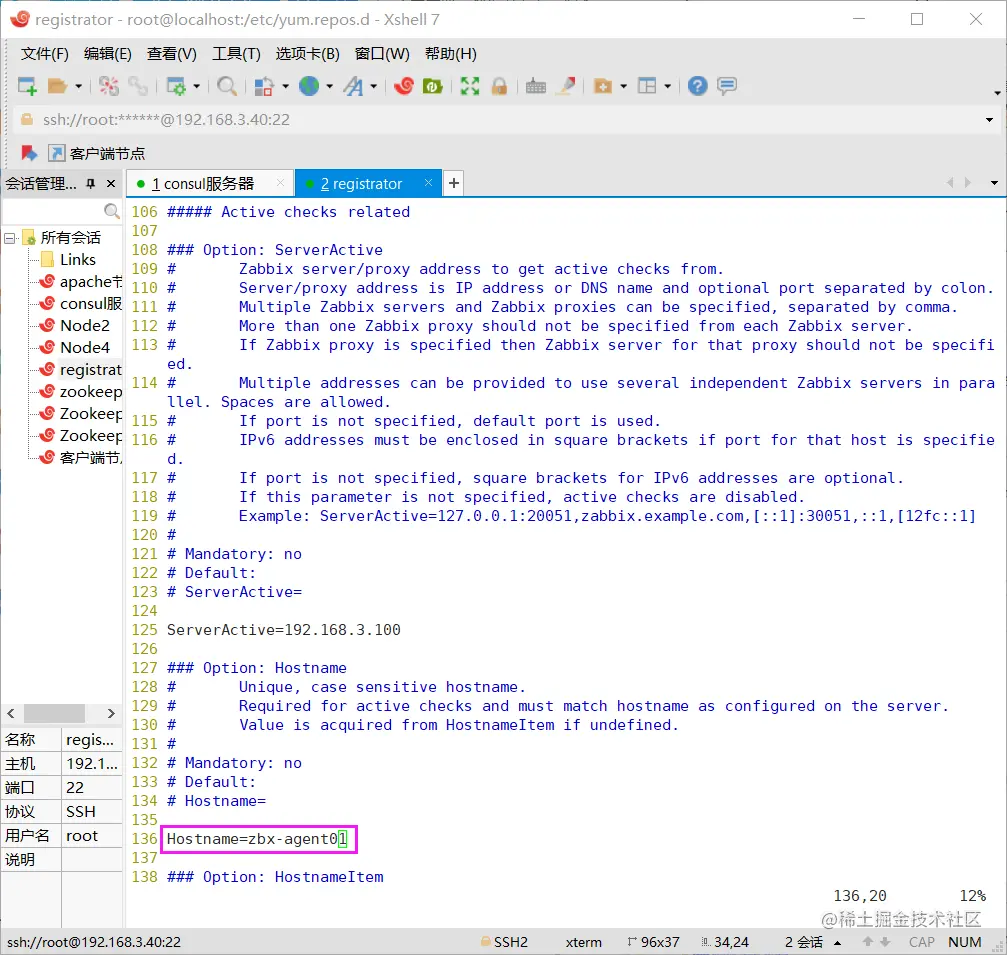
Task: Click the Font toolbar icon
Action: click(353, 85)
